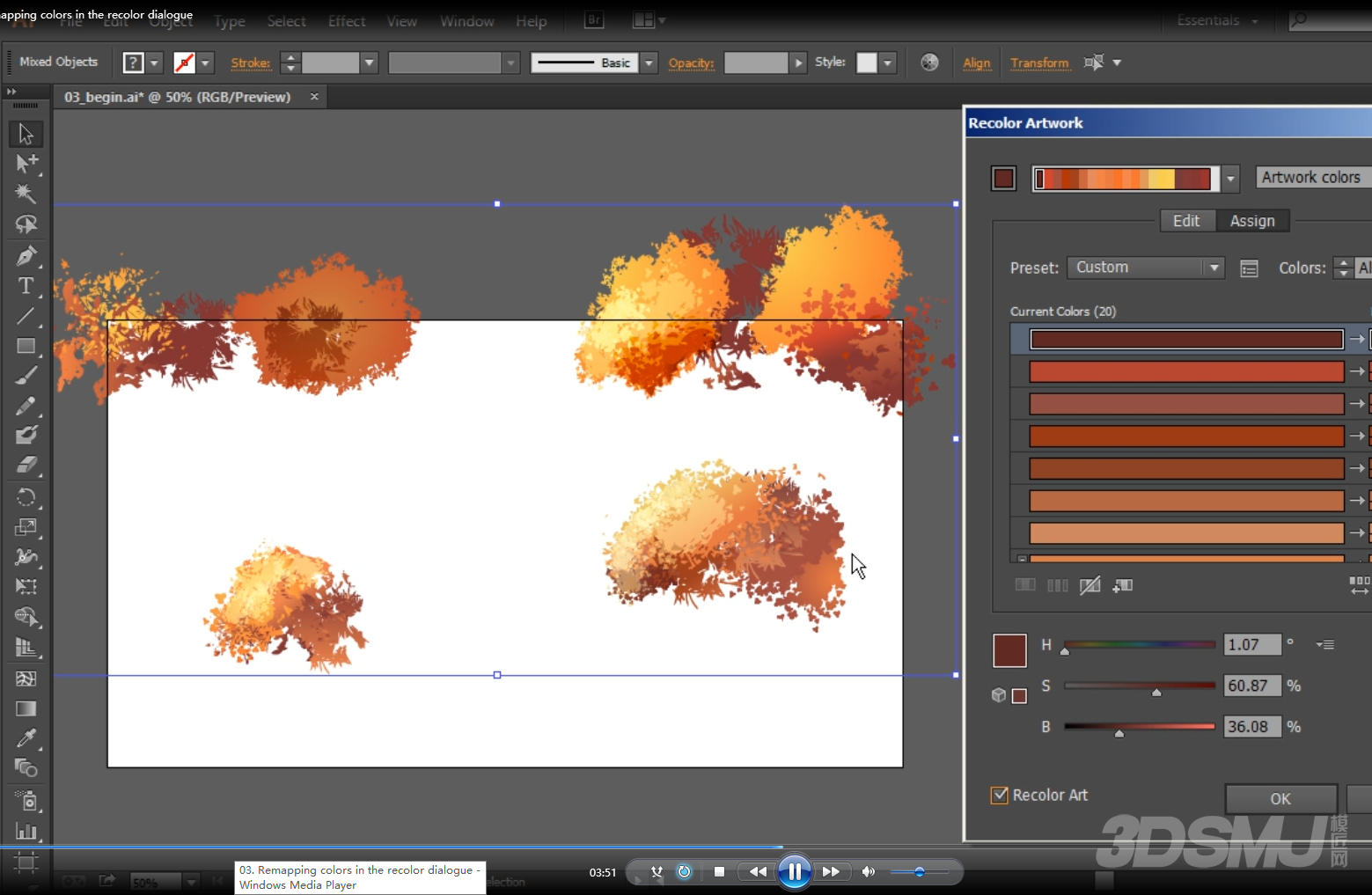Stop the Windows Media Player video

(x=719, y=871)
